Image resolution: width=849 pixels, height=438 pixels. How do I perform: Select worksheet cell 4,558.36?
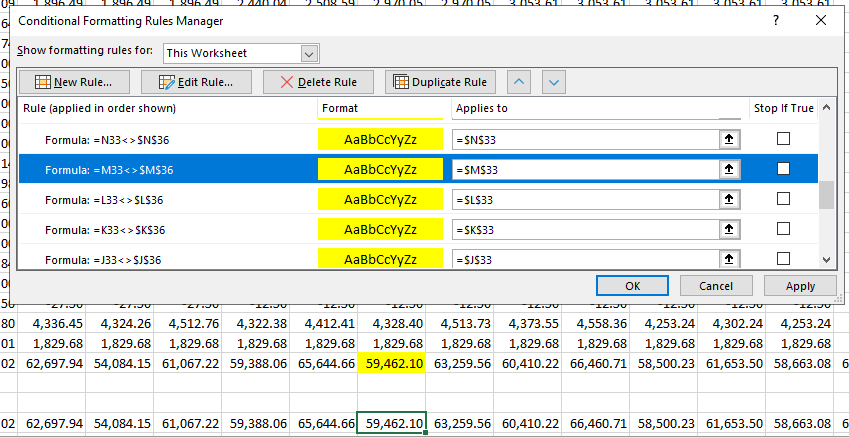[596, 324]
